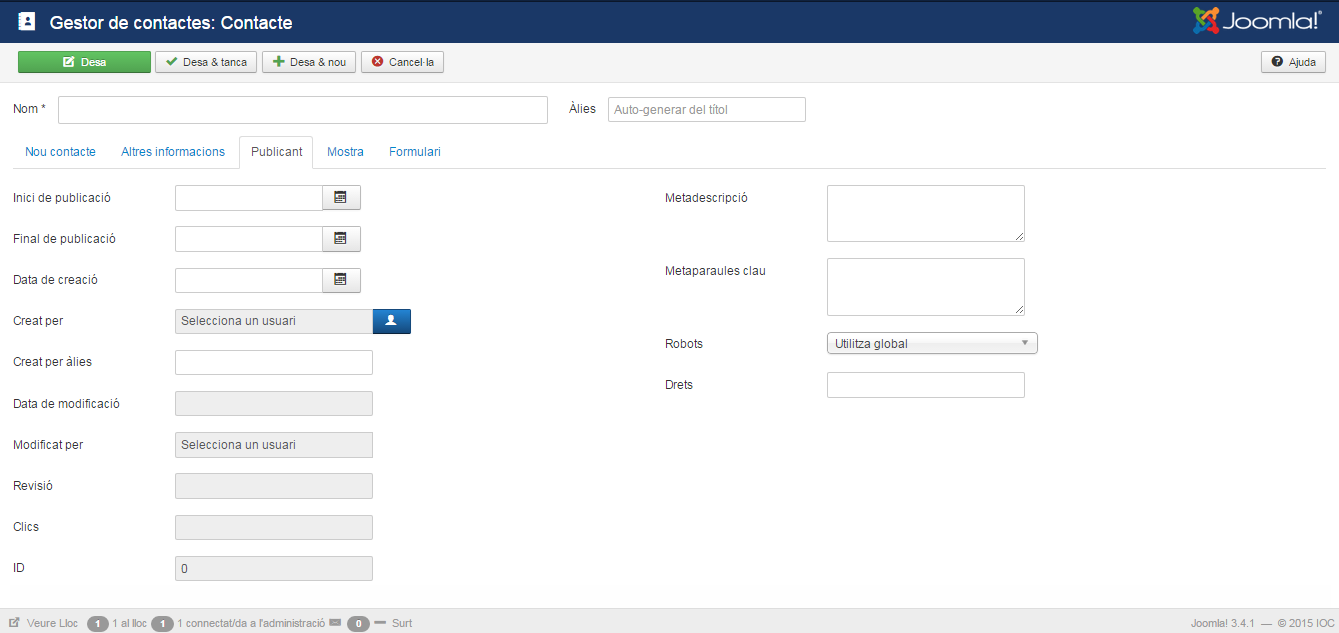
Task: Cancel editing with Cancel·la button
Action: (402, 62)
